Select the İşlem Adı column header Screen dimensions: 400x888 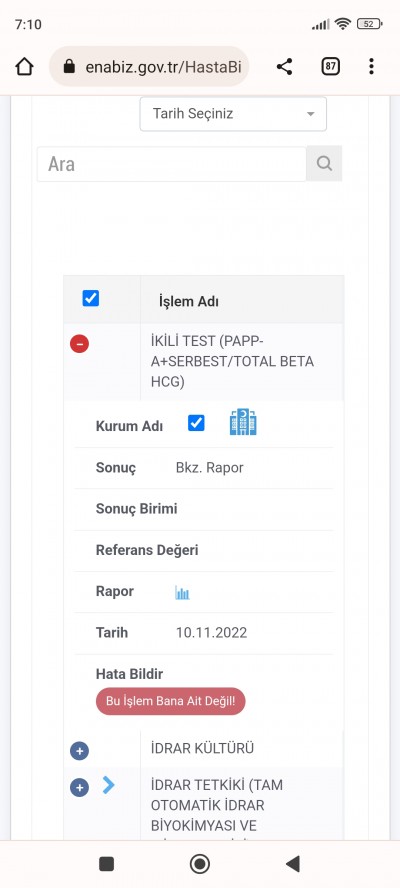point(189,301)
